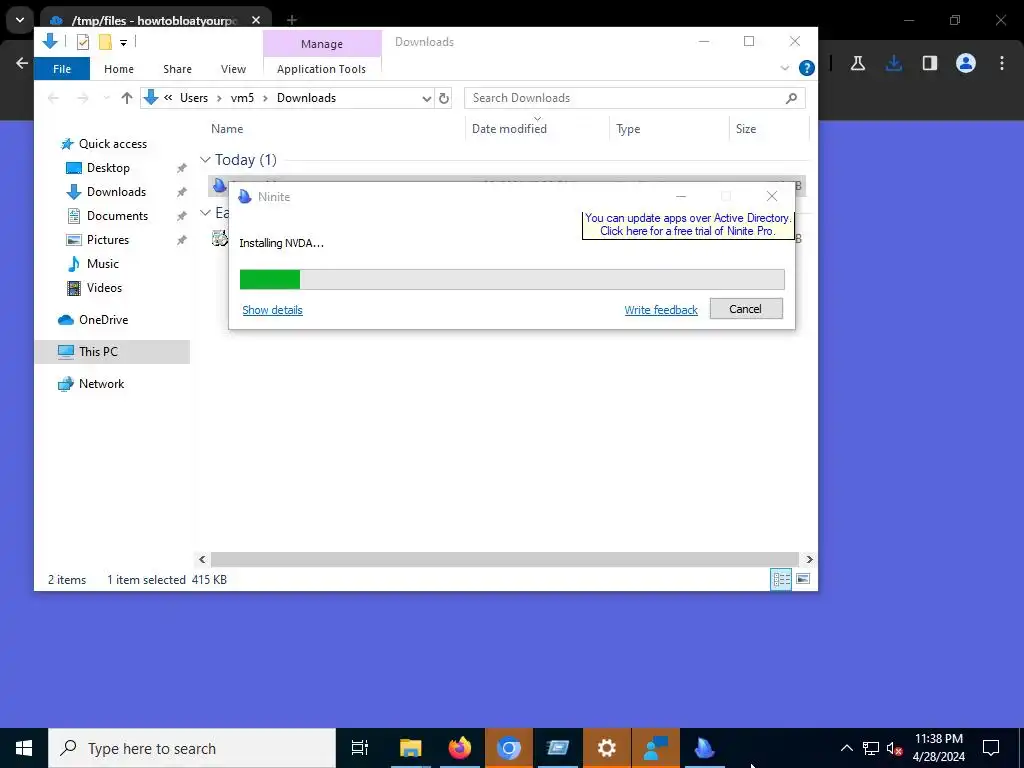Open Desktop in the navigation pane
Viewport: 1024px width, 768px height.
click(108, 168)
